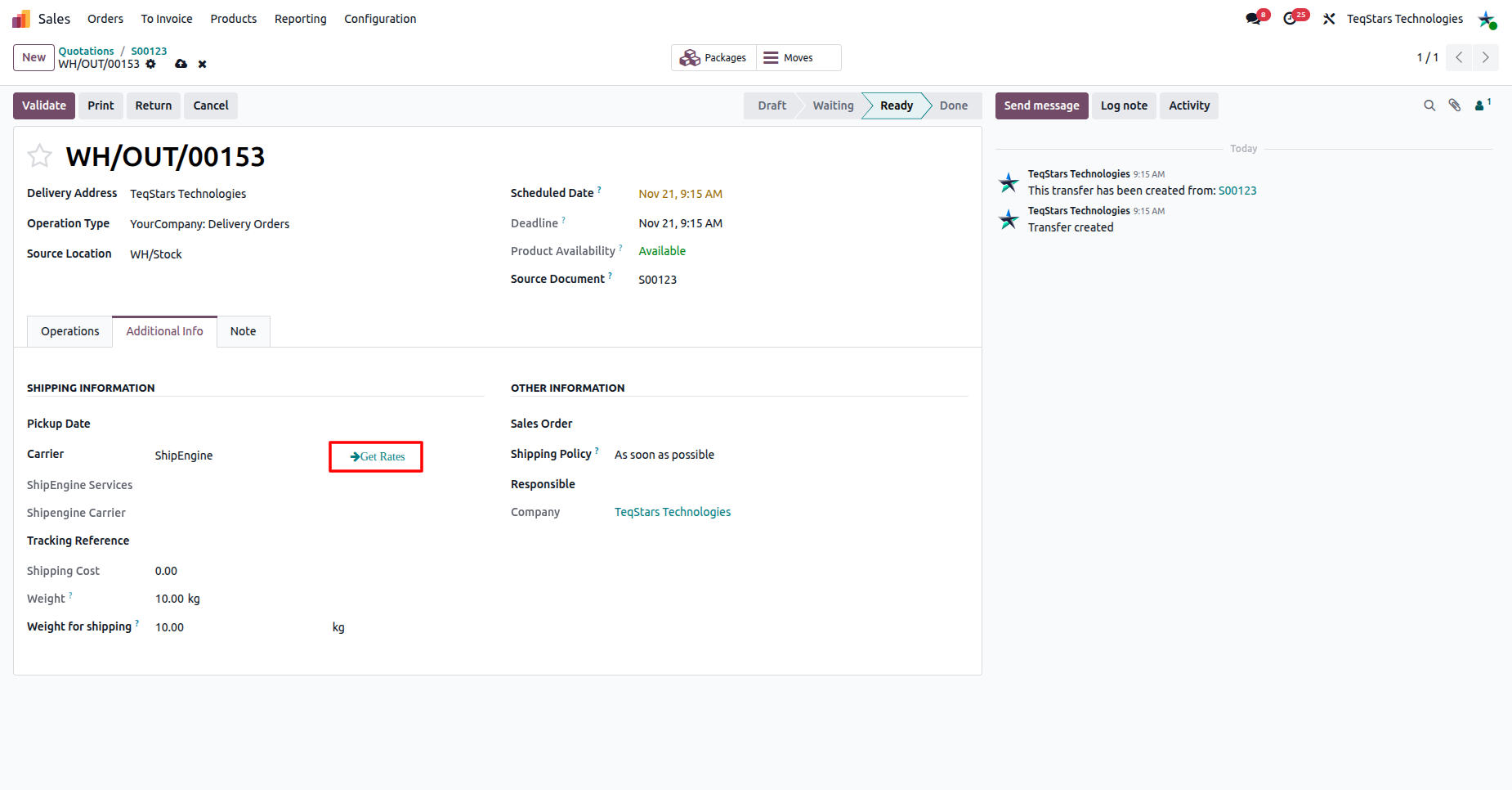Select the Additional Info tab
Image resolution: width=1512 pixels, height=790 pixels.
pyautogui.click(x=164, y=331)
